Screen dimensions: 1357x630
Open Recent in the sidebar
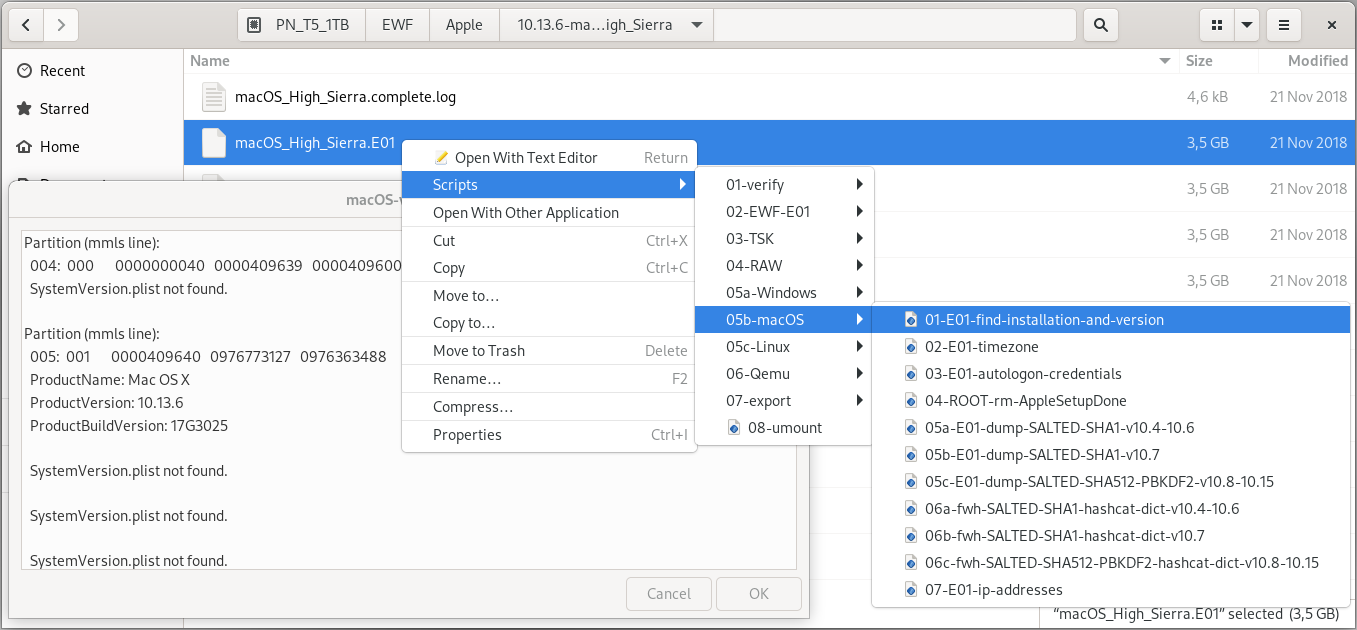click(x=62, y=71)
